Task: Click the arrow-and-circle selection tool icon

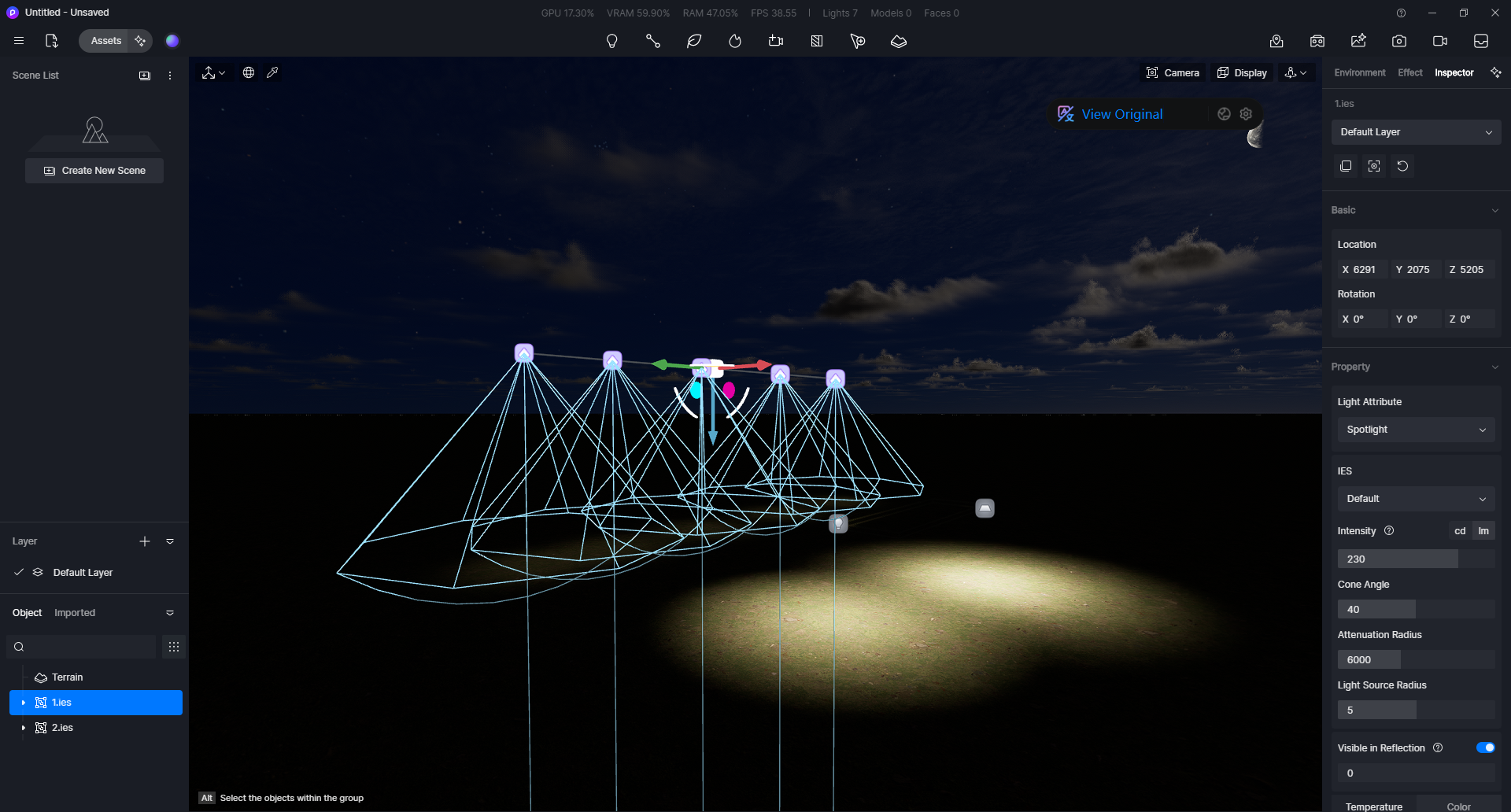Action: click(x=858, y=41)
